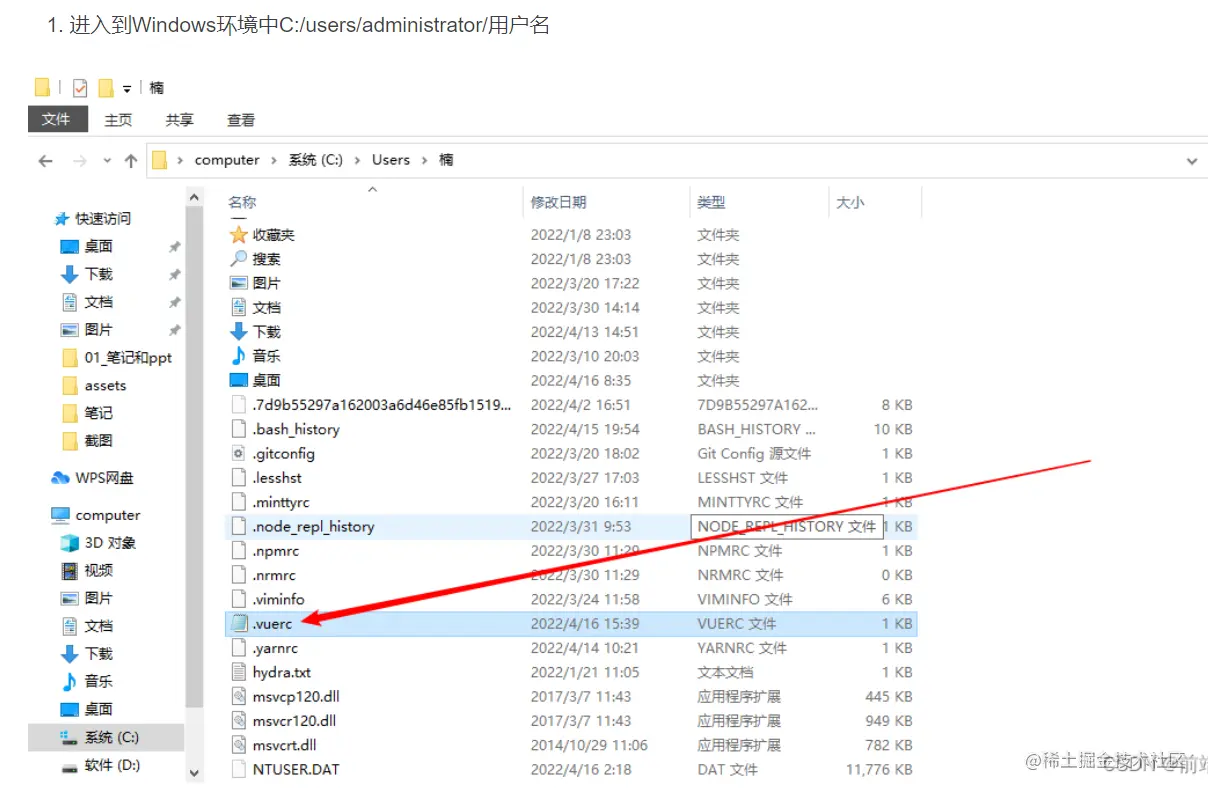Click 'computer' in the address breadcrumb

click(227, 160)
